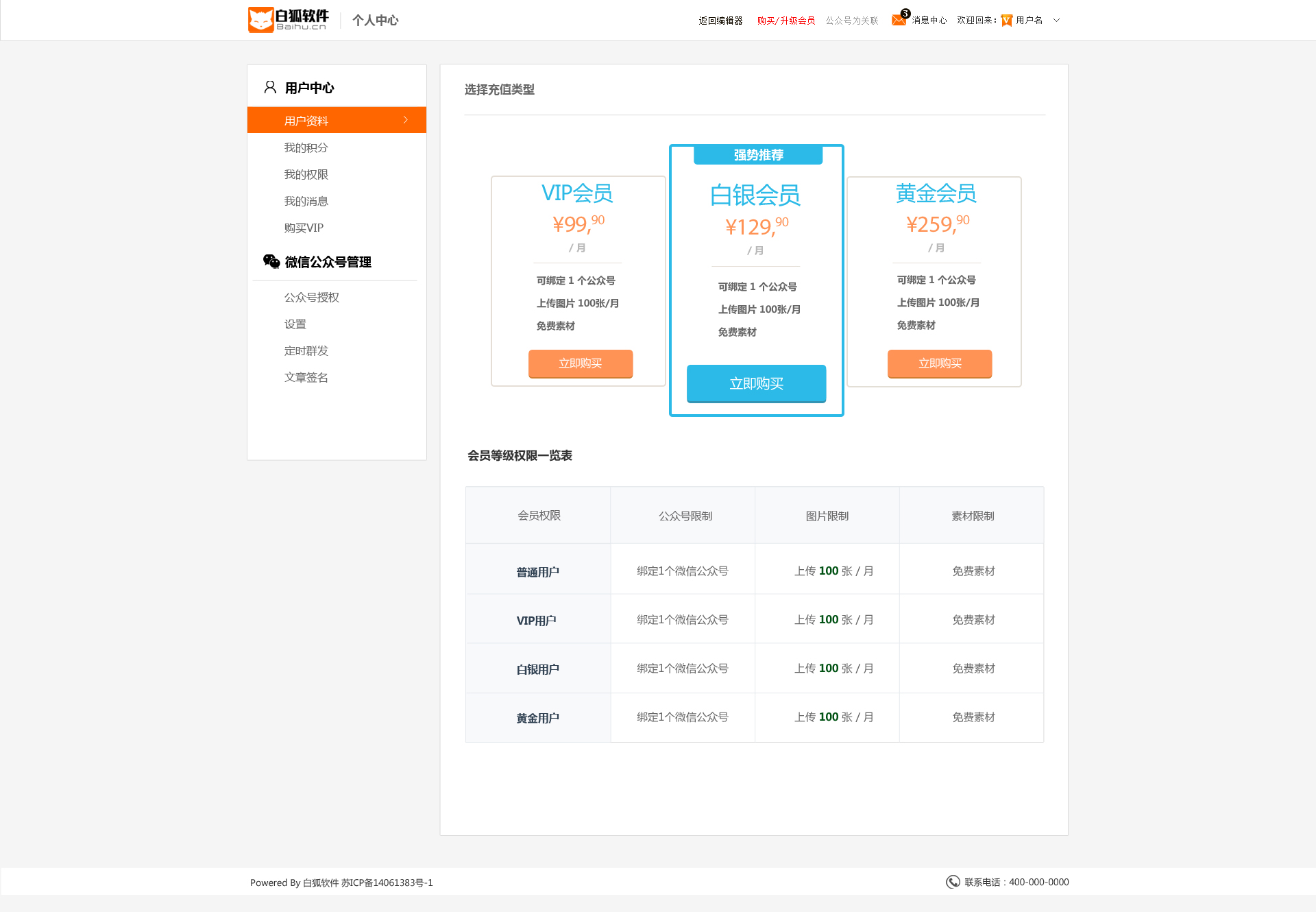Click the Baihu fox logo
This screenshot has height=912, width=1316.
(x=261, y=20)
